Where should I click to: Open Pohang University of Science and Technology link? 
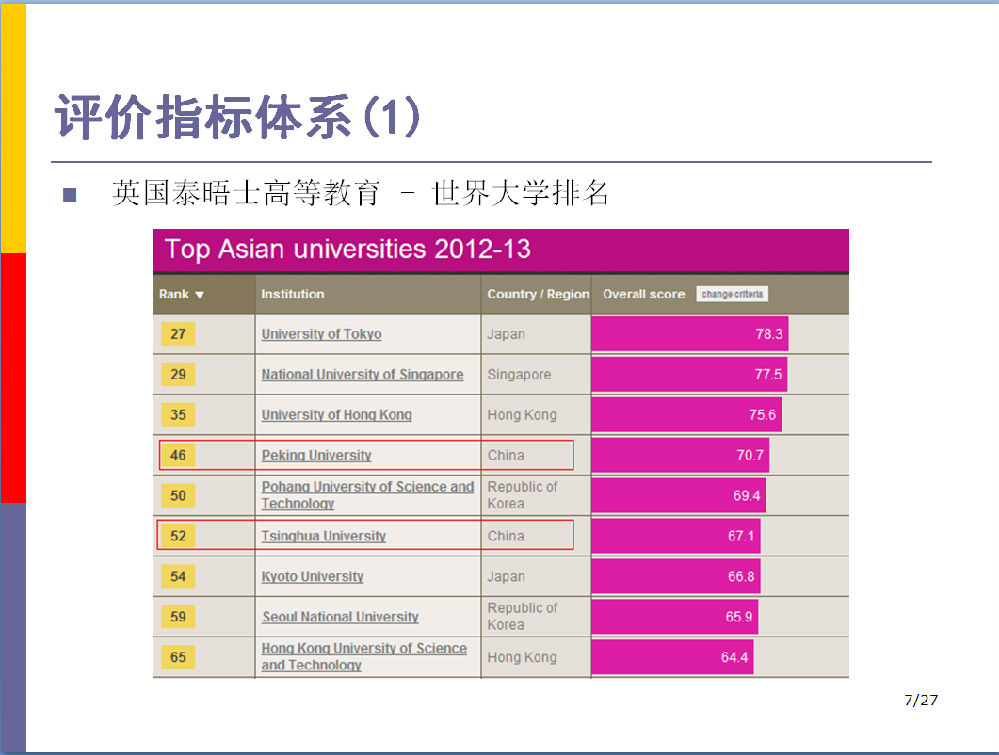[x=368, y=495]
